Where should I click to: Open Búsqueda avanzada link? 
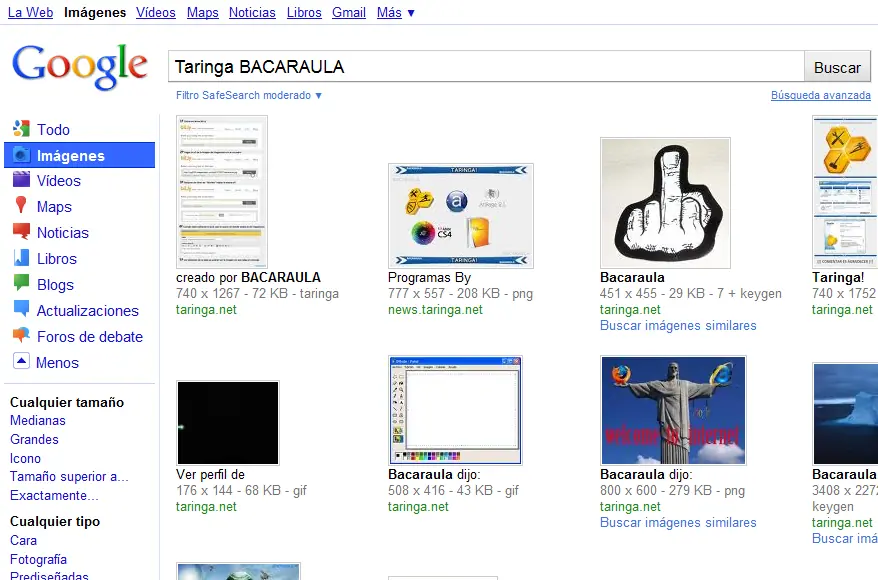click(x=821, y=95)
